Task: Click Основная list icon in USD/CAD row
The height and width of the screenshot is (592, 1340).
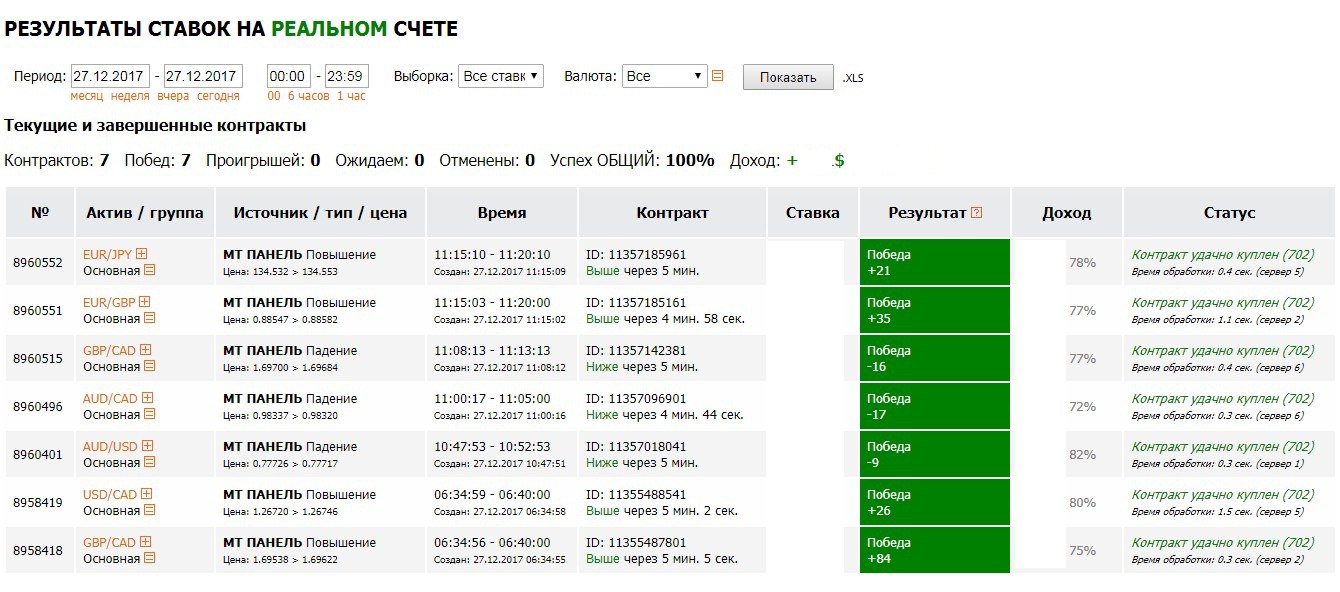Action: coord(150,510)
